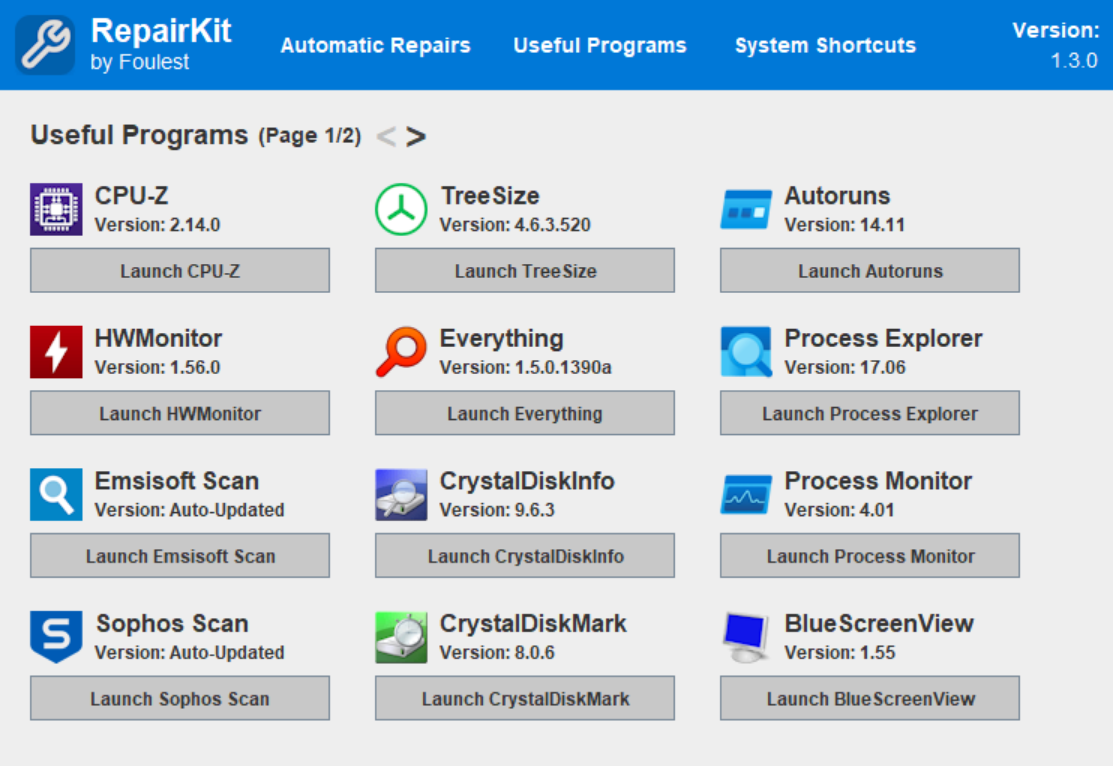Screen dimensions: 1113x766
Task: Launch Sophos Scan button
Action: pyautogui.click(x=180, y=699)
